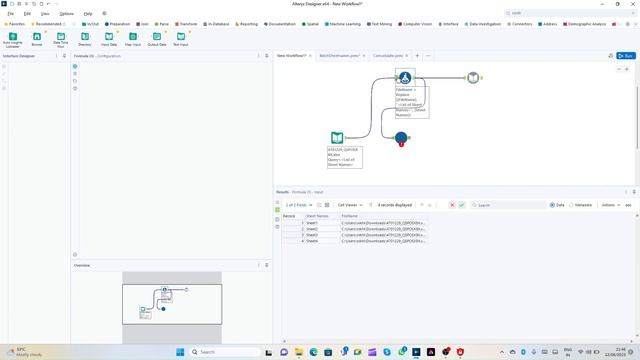Click the Sheet Names column header
Screen dimensions: 640x360
tap(322, 216)
